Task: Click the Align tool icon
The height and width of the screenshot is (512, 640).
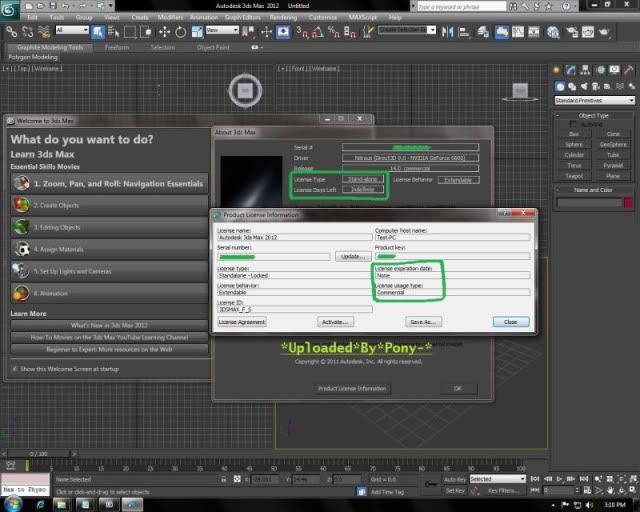Action: click(464, 32)
